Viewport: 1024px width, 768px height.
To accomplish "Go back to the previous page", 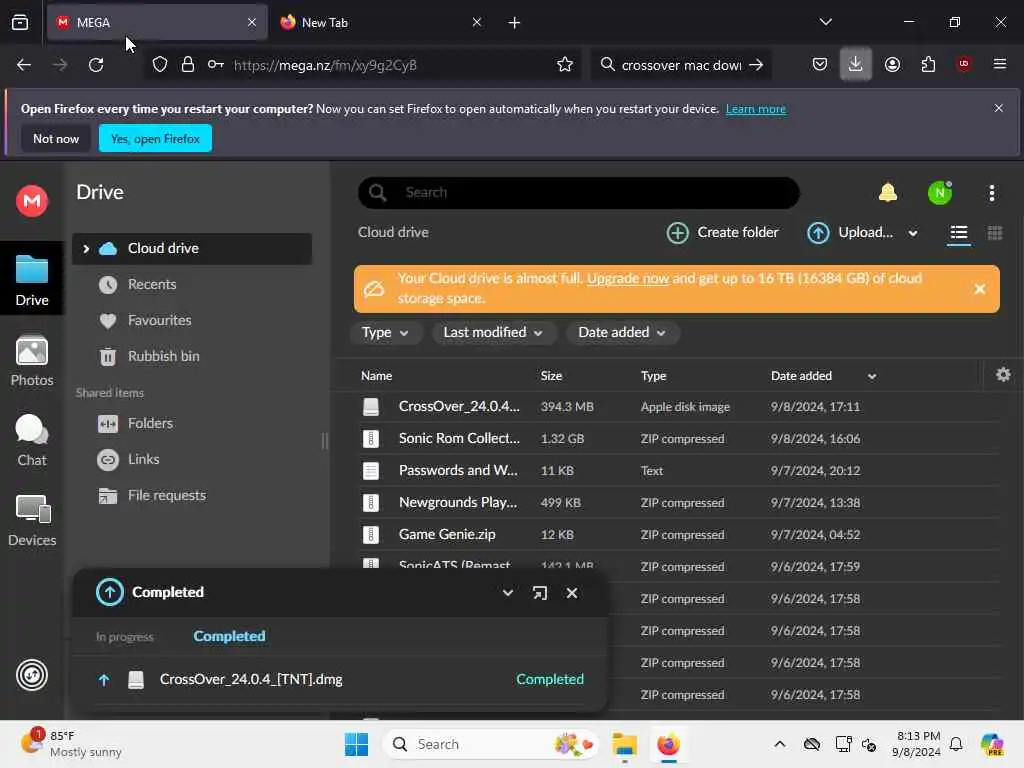I will coord(24,65).
